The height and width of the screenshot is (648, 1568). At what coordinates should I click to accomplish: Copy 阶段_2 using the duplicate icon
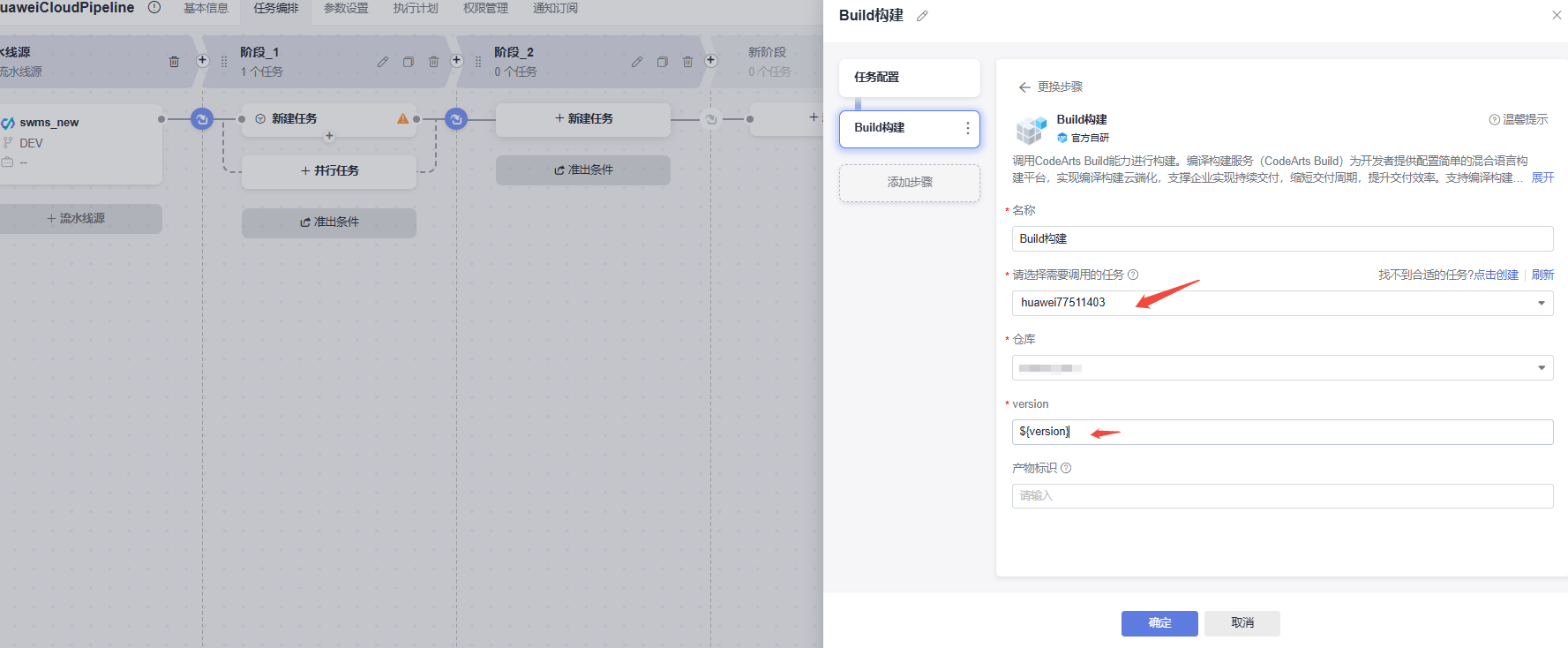click(662, 62)
